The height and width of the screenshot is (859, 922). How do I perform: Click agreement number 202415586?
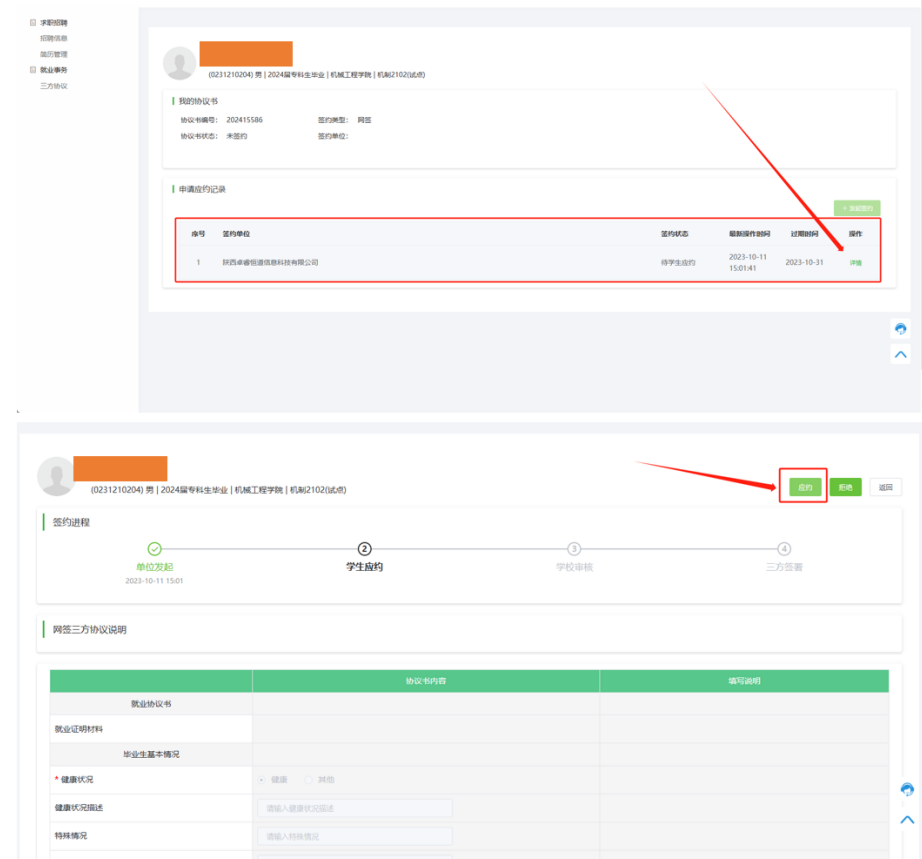coord(245,120)
